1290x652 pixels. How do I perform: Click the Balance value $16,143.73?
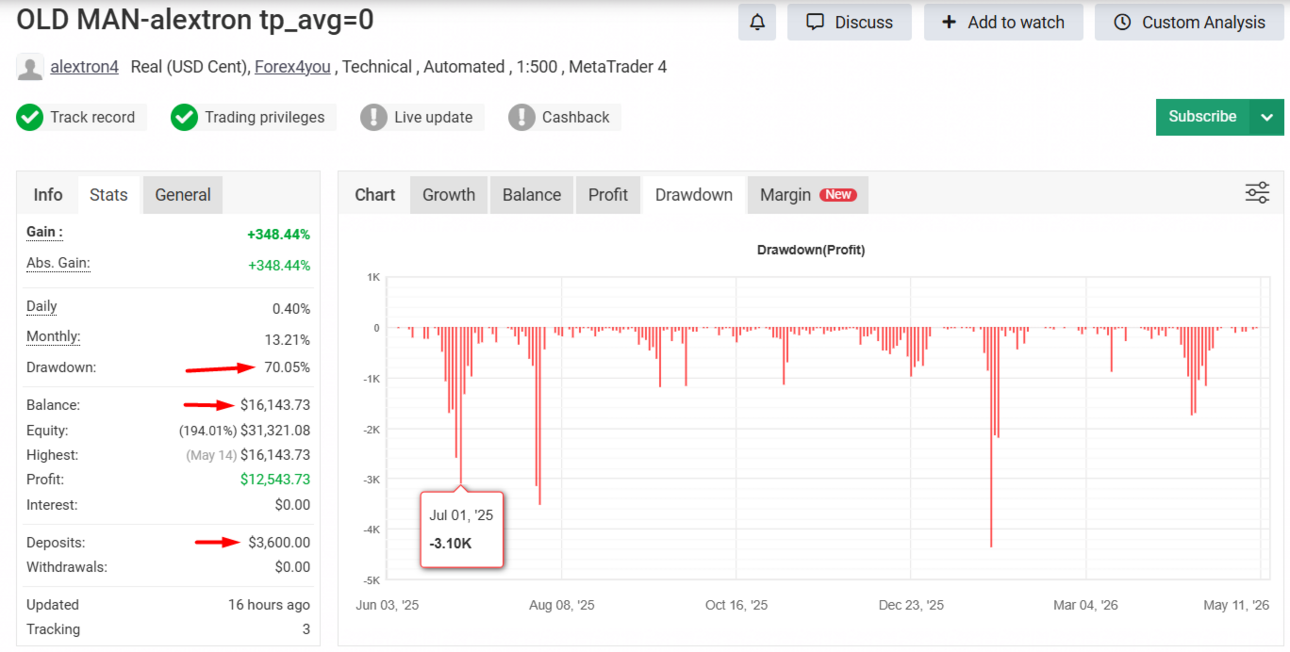275,405
